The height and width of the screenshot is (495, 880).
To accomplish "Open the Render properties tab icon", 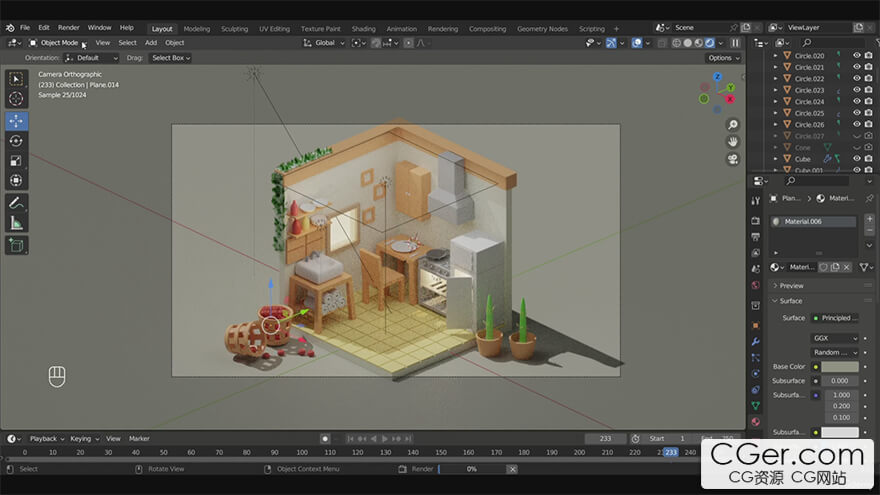I will [x=755, y=221].
